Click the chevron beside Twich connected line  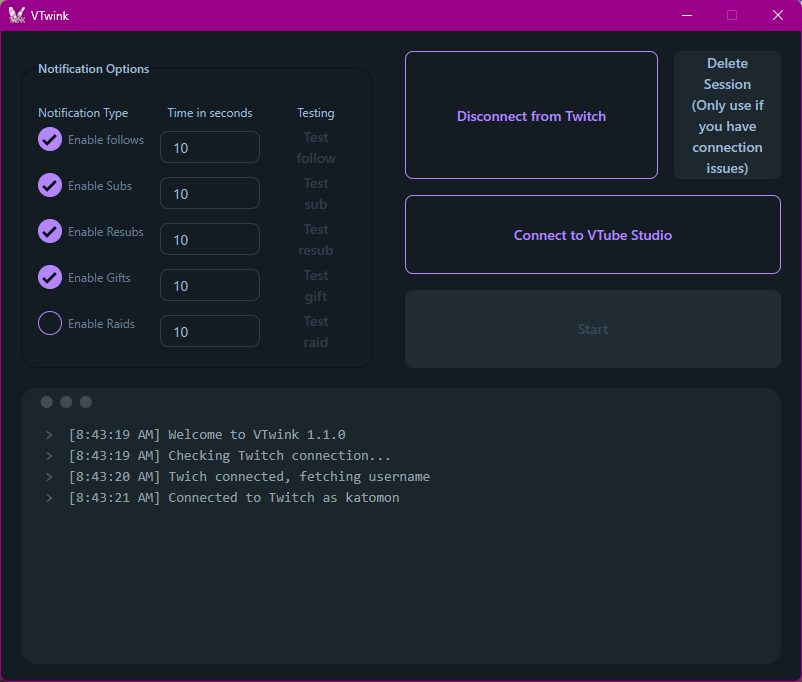click(49, 477)
